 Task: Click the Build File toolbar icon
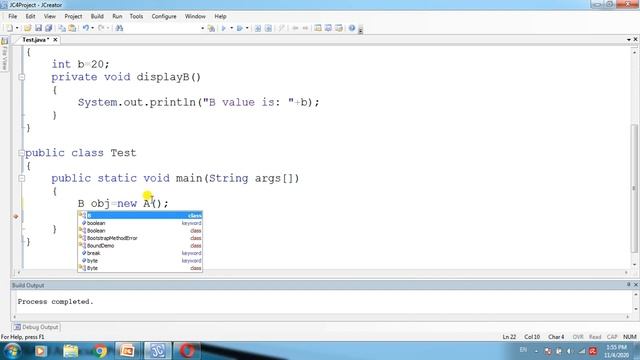coord(269,28)
